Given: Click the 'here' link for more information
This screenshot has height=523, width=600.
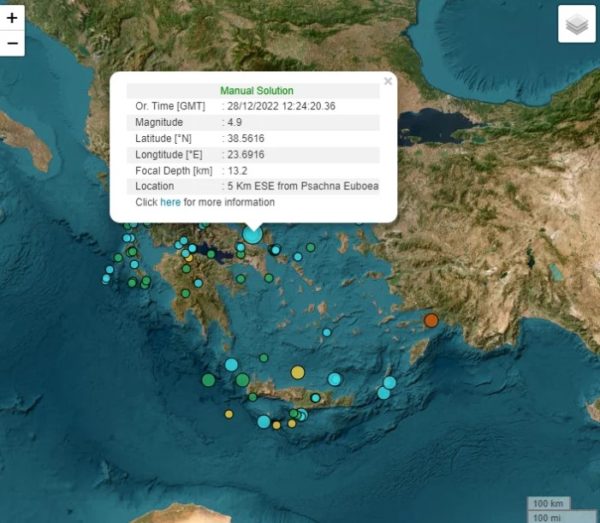Looking at the screenshot, I should pyautogui.click(x=170, y=202).
